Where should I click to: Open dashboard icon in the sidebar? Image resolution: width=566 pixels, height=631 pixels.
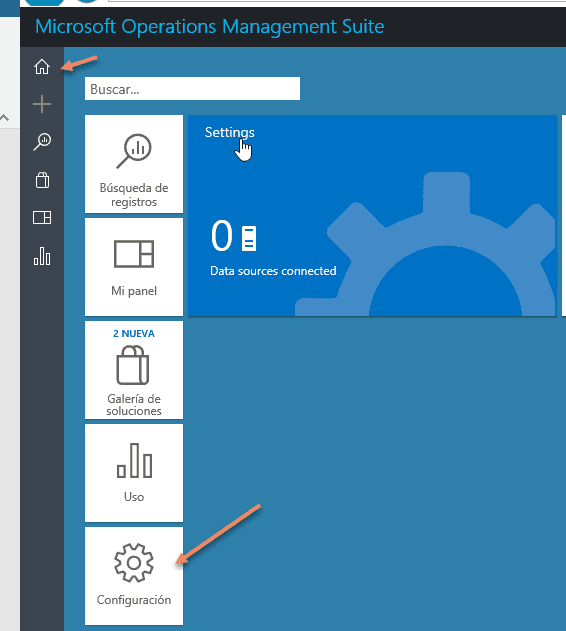(42, 218)
